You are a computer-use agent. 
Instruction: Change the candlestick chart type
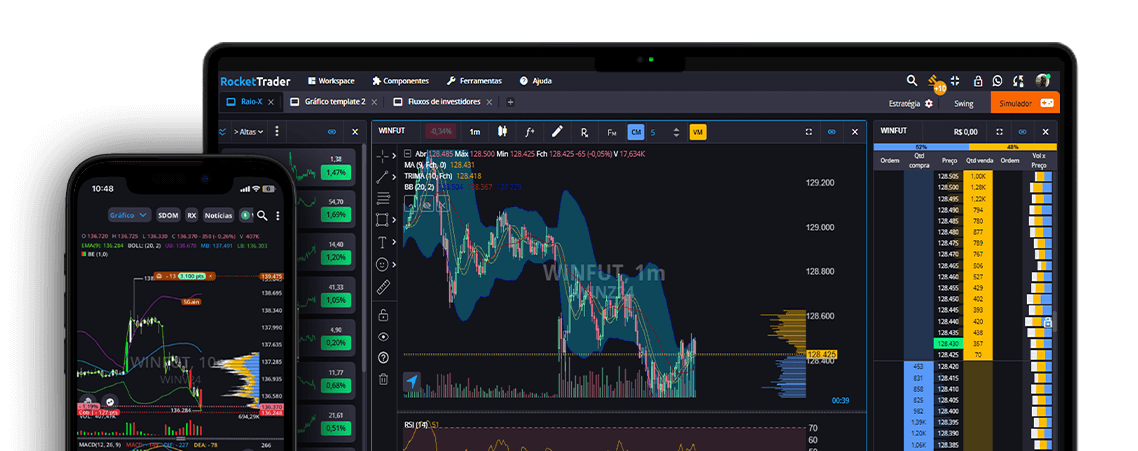(502, 132)
